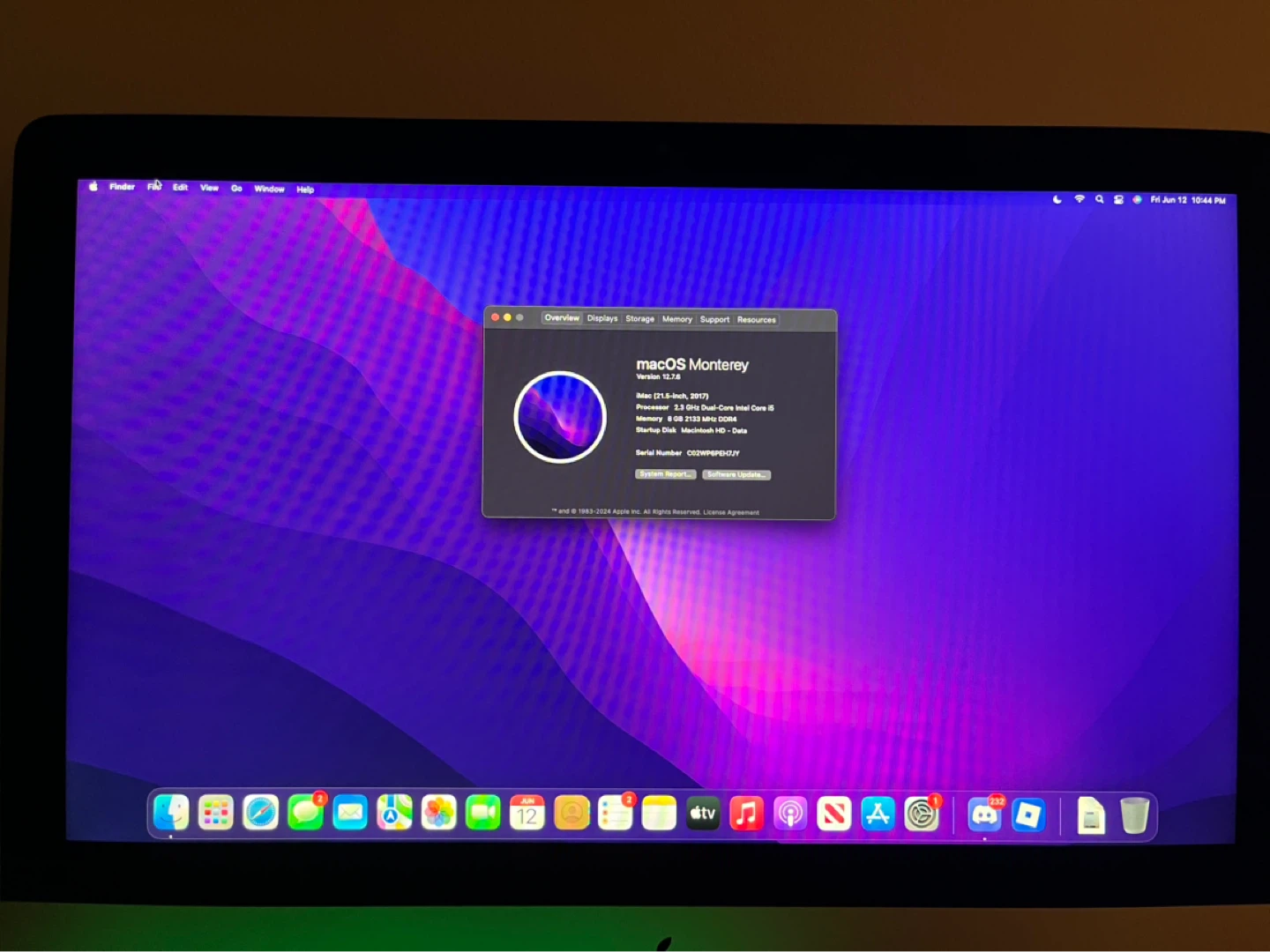Open Discord from the Dock
1270x952 pixels.
coord(984,814)
